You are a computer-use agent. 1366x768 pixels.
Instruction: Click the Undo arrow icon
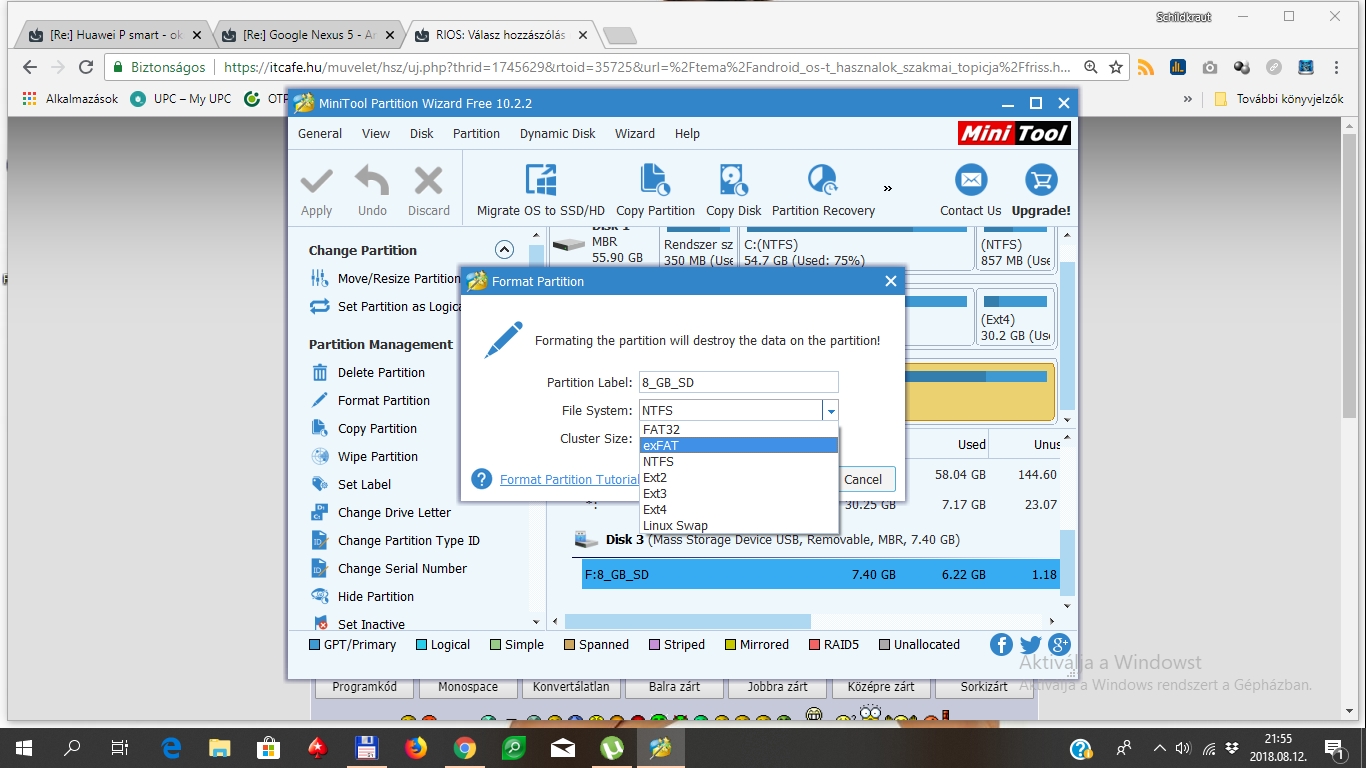tap(372, 181)
